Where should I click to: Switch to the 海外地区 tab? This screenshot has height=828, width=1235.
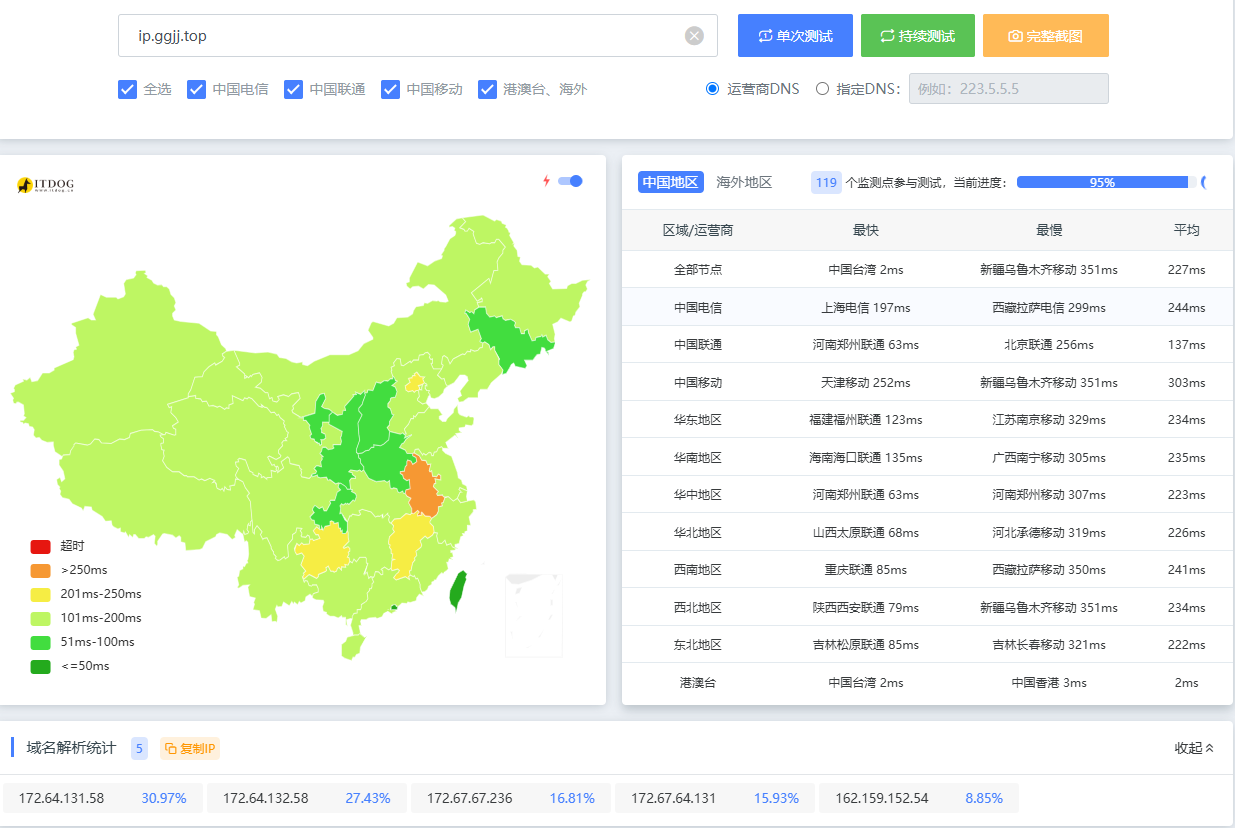point(744,182)
